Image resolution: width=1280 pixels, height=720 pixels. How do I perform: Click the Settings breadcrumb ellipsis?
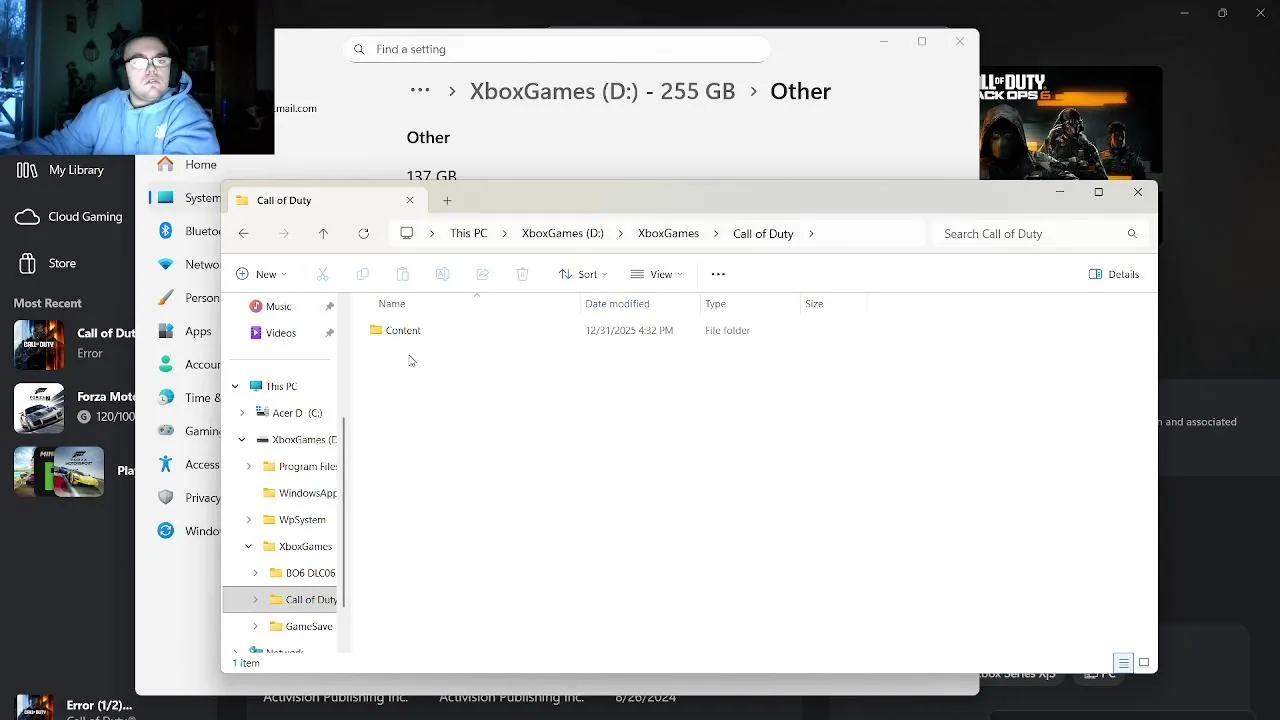pyautogui.click(x=420, y=91)
